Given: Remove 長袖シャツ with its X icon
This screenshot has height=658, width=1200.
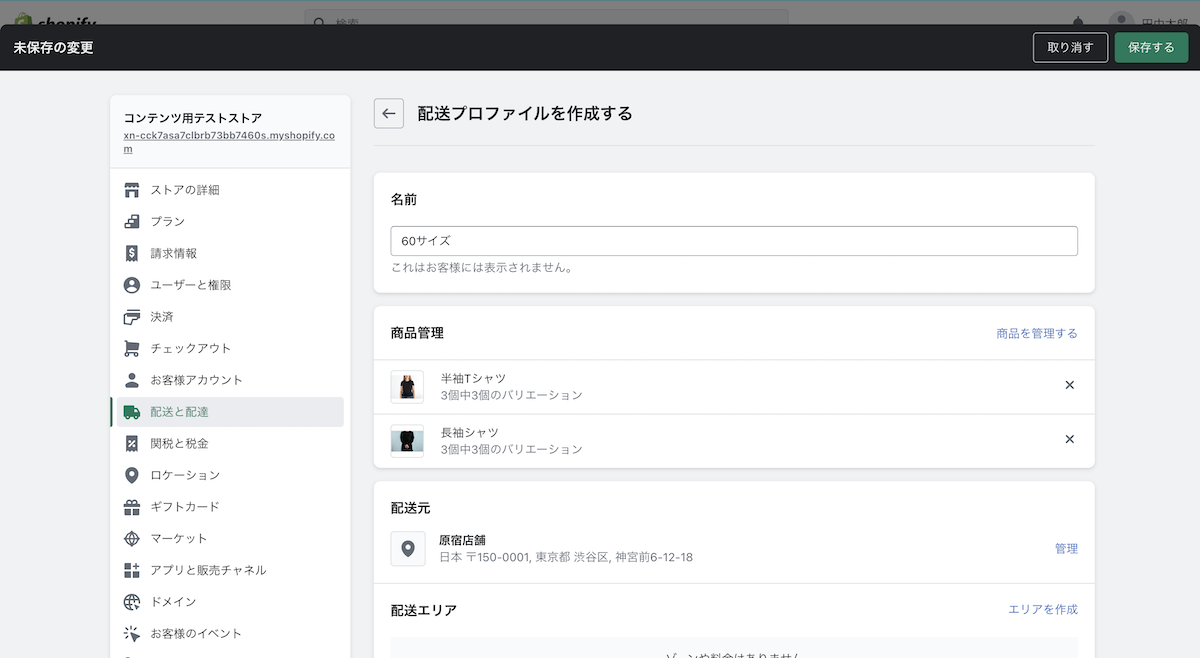Looking at the screenshot, I should coord(1069,439).
